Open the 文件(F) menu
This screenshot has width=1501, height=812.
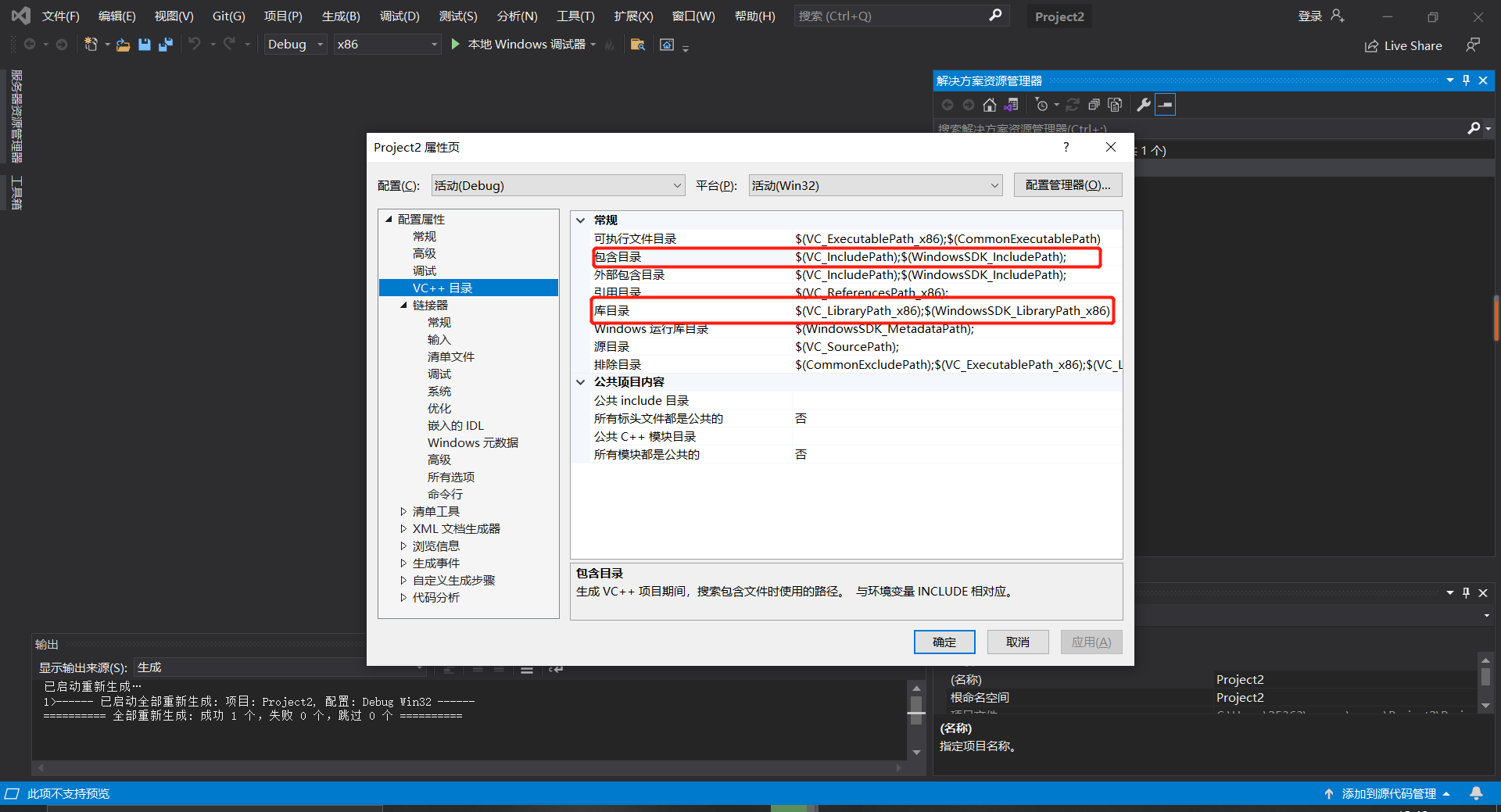[x=61, y=16]
